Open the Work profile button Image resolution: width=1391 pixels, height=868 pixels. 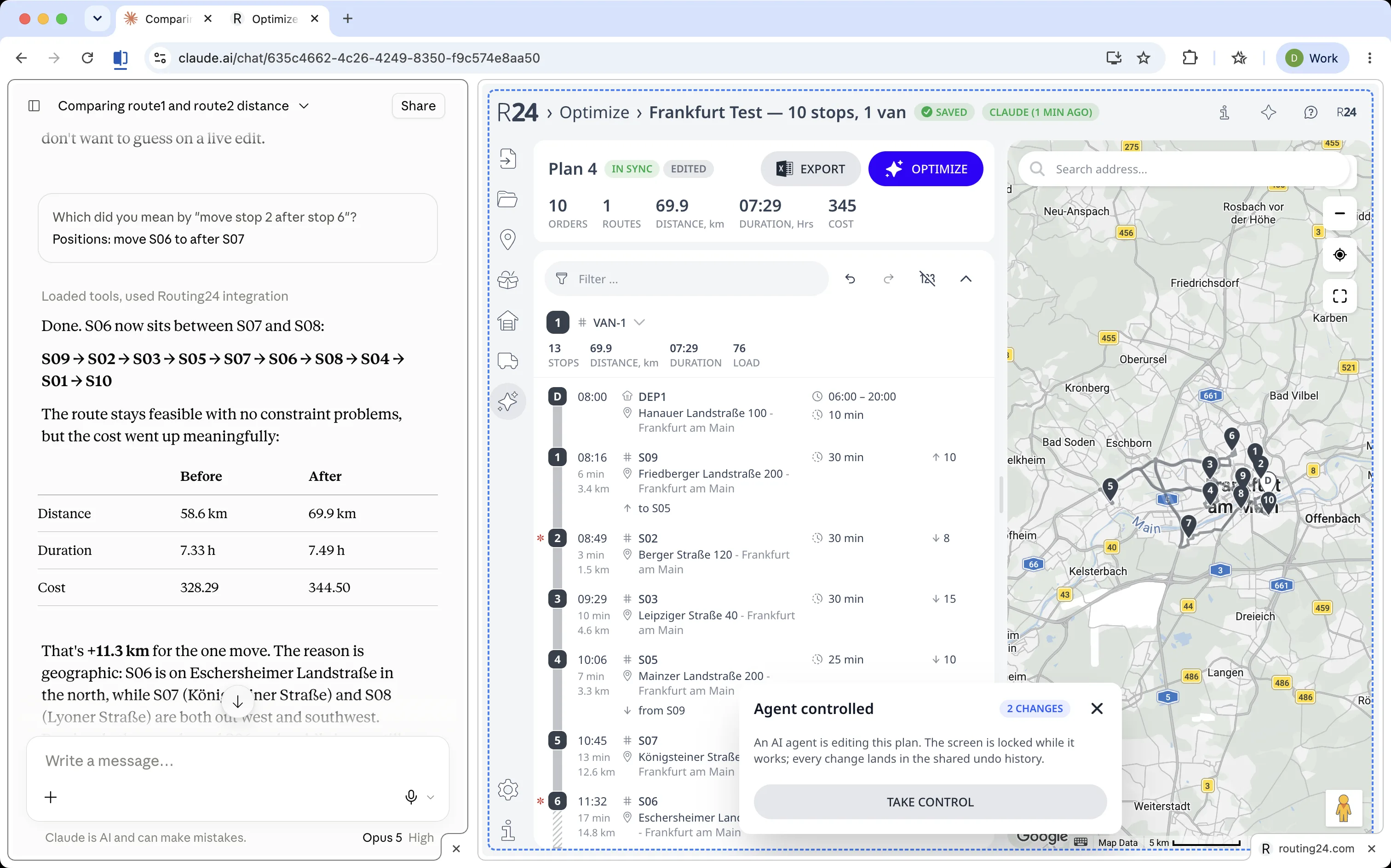[x=1312, y=58]
